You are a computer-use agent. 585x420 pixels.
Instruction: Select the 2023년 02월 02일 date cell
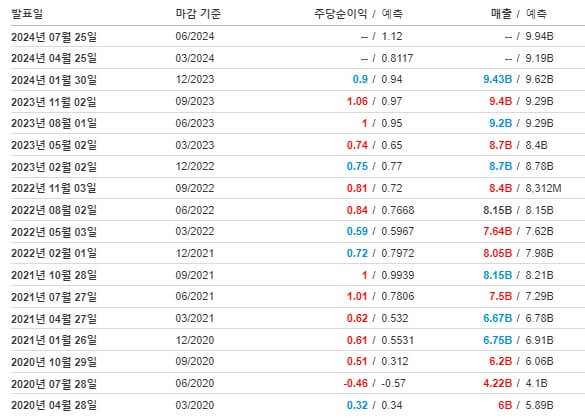coord(54,167)
